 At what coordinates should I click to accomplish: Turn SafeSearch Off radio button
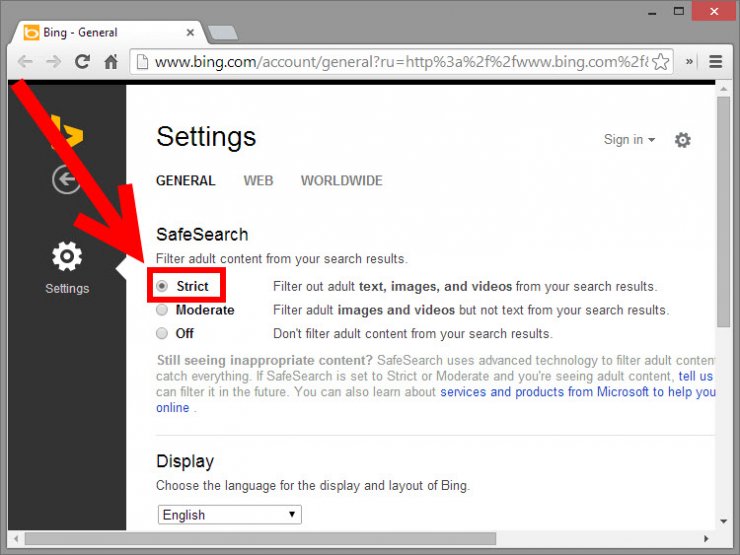pyautogui.click(x=162, y=333)
